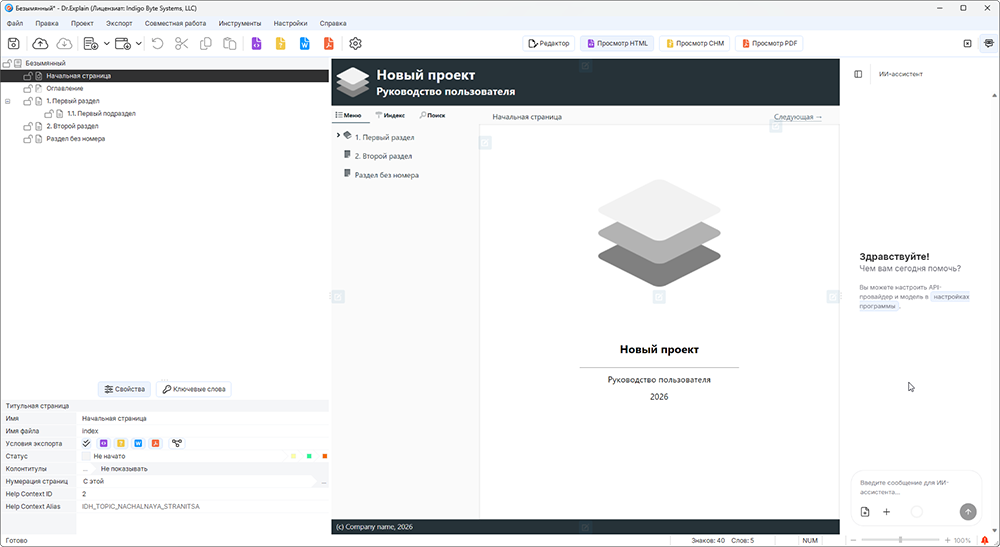Open project settings gear icon
The width and height of the screenshot is (1000, 547).
pos(355,43)
